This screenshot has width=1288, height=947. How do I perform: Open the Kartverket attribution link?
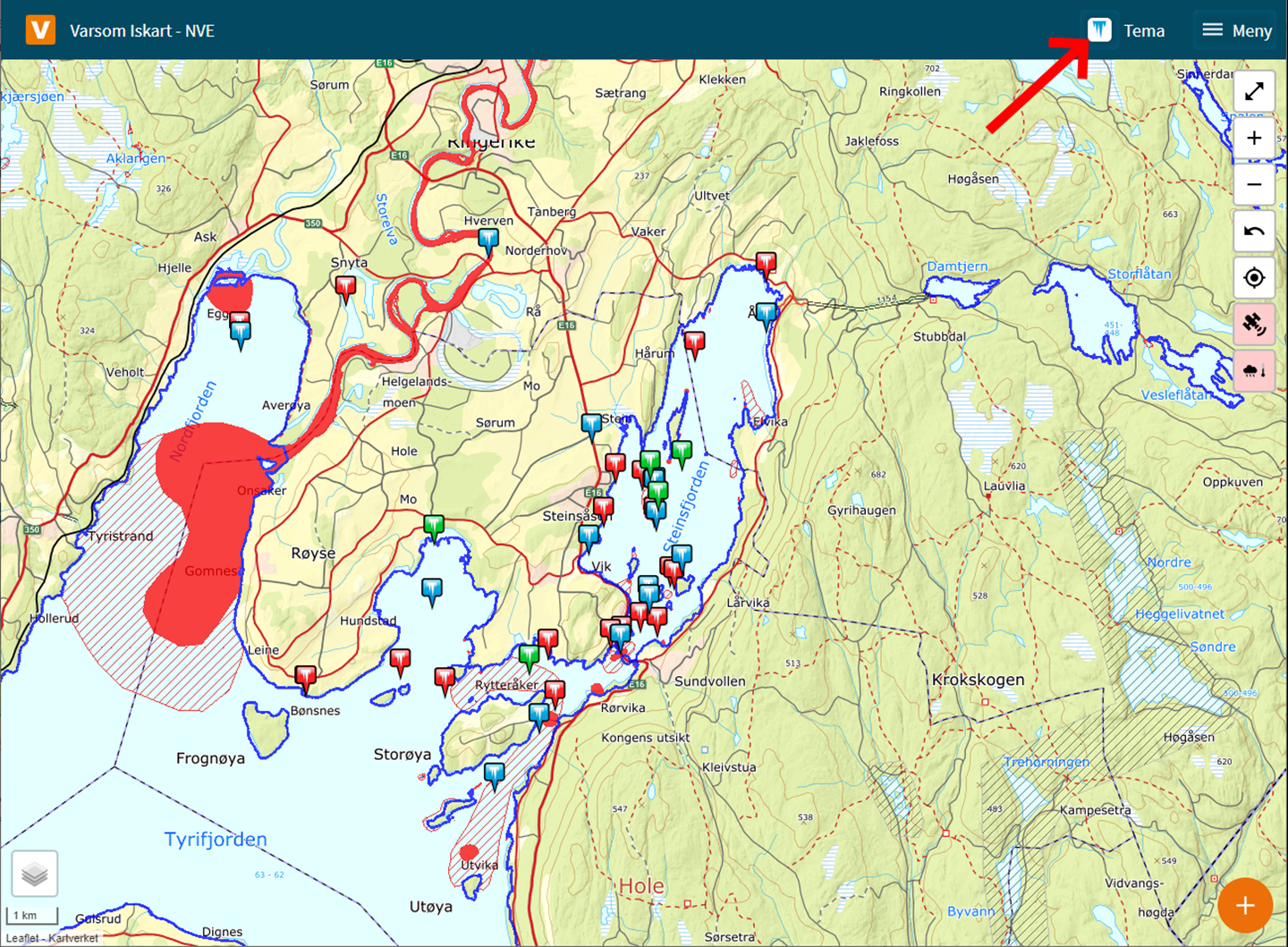[x=73, y=938]
